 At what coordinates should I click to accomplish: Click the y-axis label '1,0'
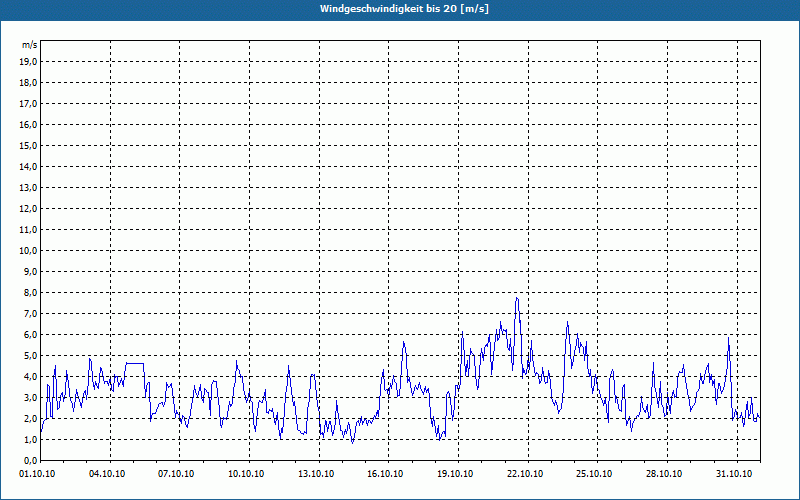tap(31, 439)
